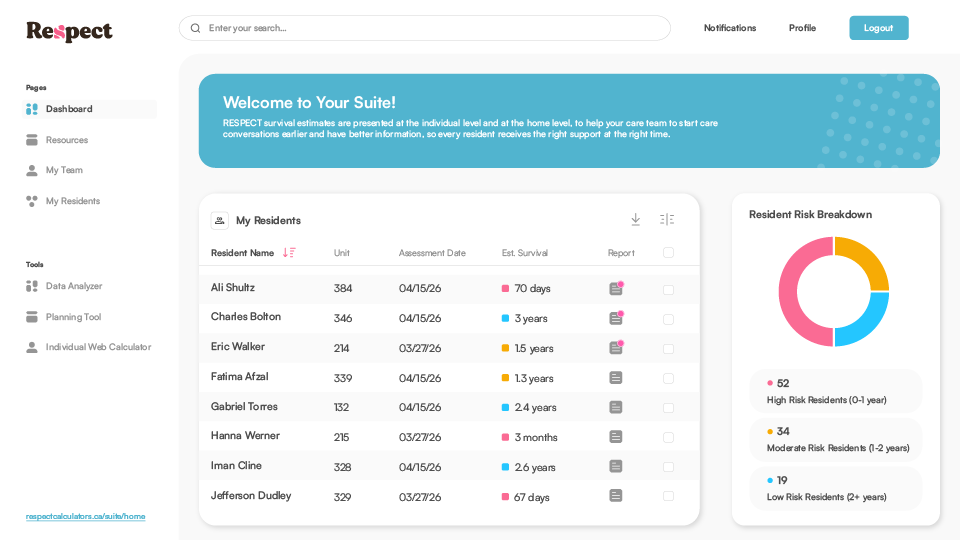The image size is (960, 540).
Task: Check the Gabriel Torres row checkbox
Action: pos(669,408)
